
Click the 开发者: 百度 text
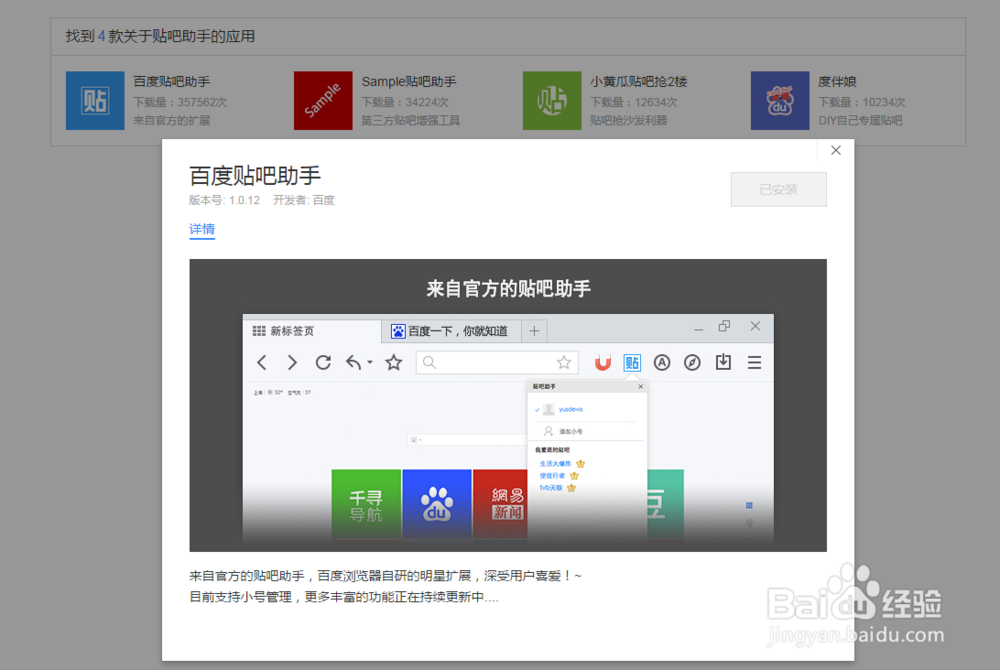point(304,200)
